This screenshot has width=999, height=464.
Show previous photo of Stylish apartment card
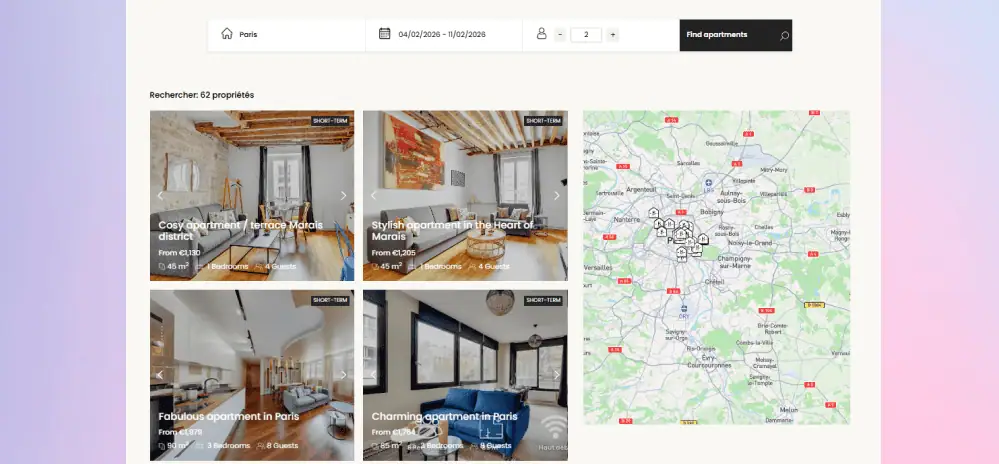[x=373, y=196]
